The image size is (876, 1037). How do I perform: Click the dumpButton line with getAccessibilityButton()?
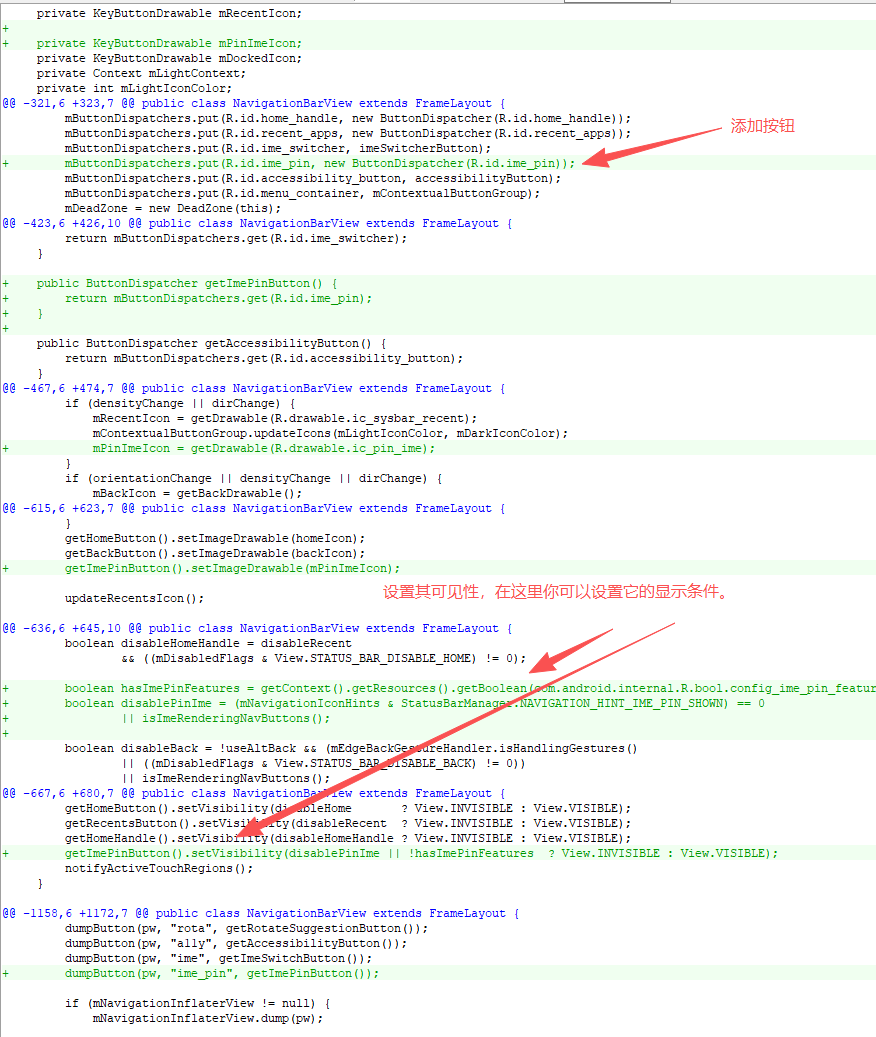(x=236, y=944)
